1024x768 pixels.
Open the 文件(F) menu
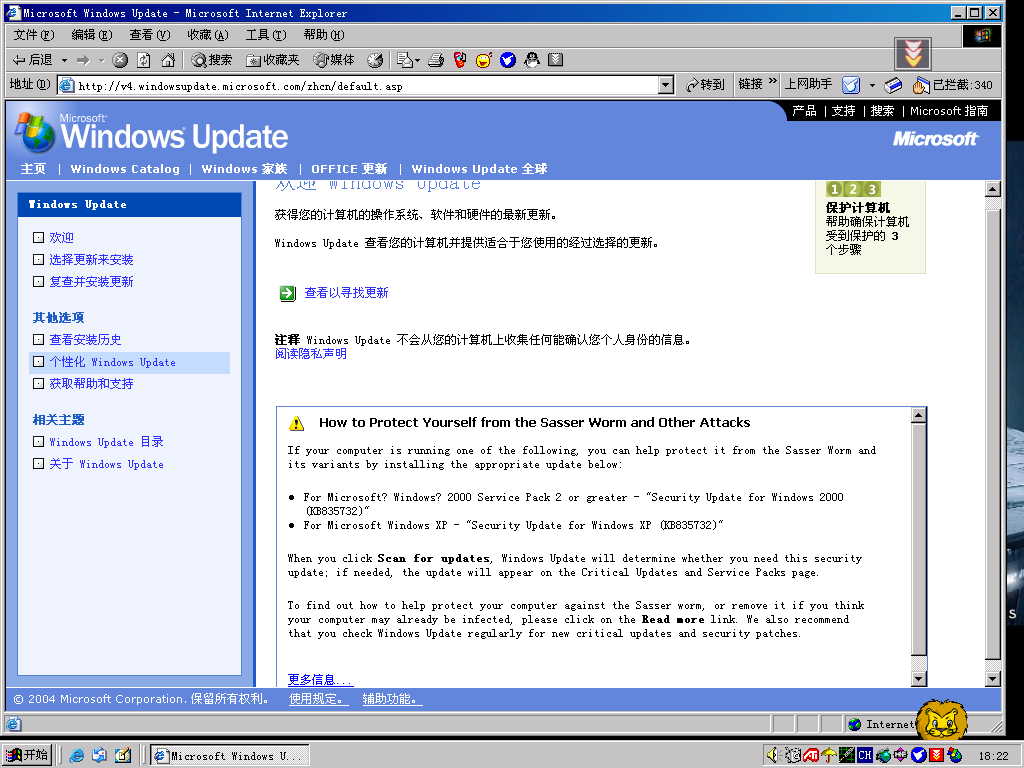pyautogui.click(x=33, y=35)
